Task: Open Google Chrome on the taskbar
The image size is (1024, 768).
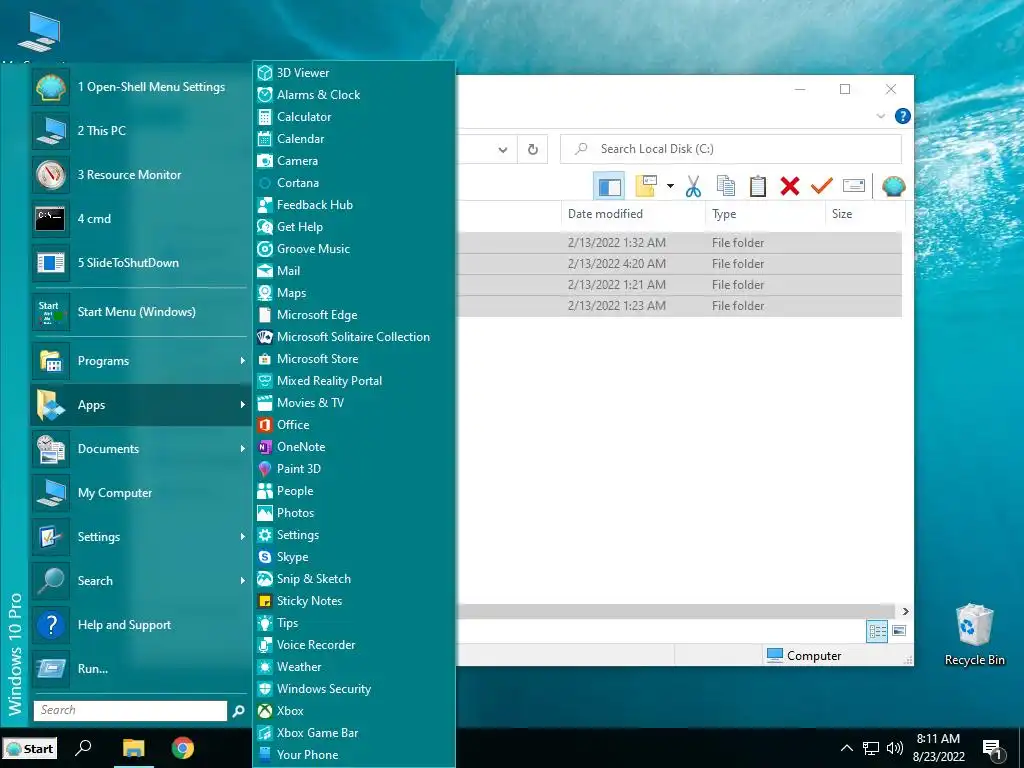Action: [183, 748]
